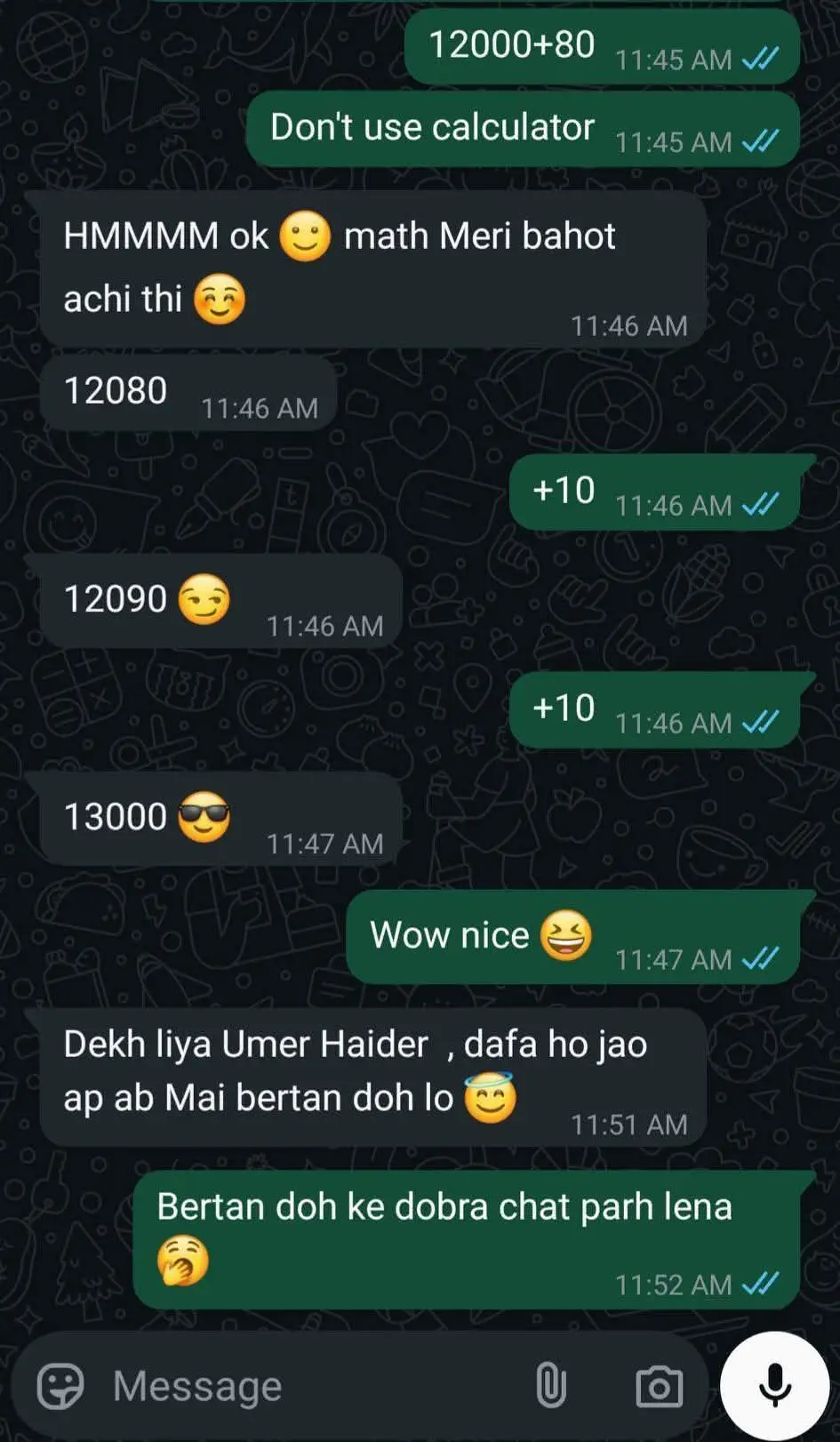Tap the yawning emoji in last message

point(183,1262)
